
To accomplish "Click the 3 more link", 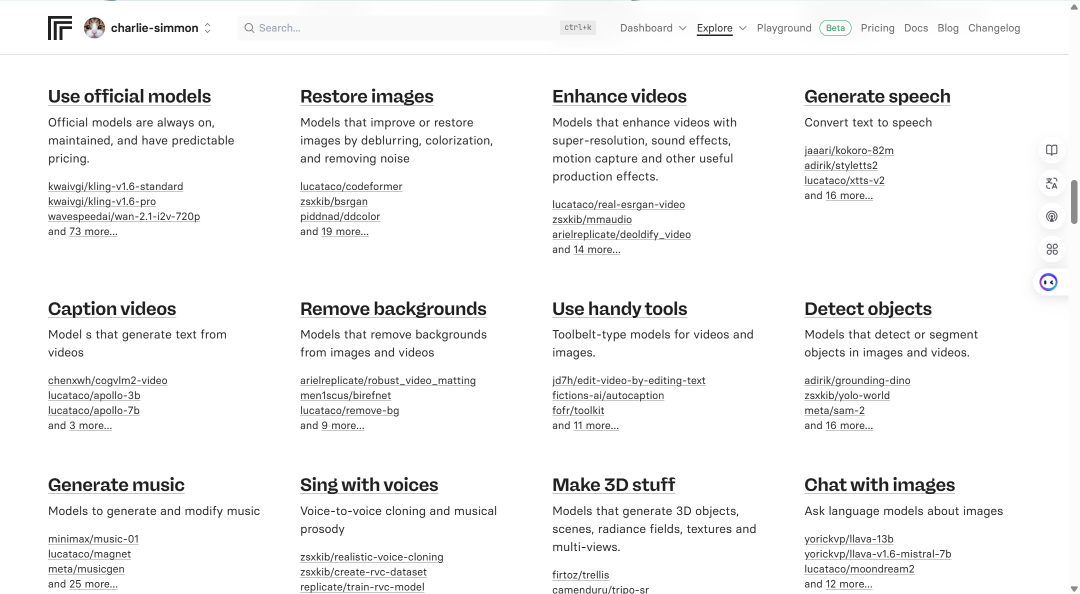I will (90, 426).
